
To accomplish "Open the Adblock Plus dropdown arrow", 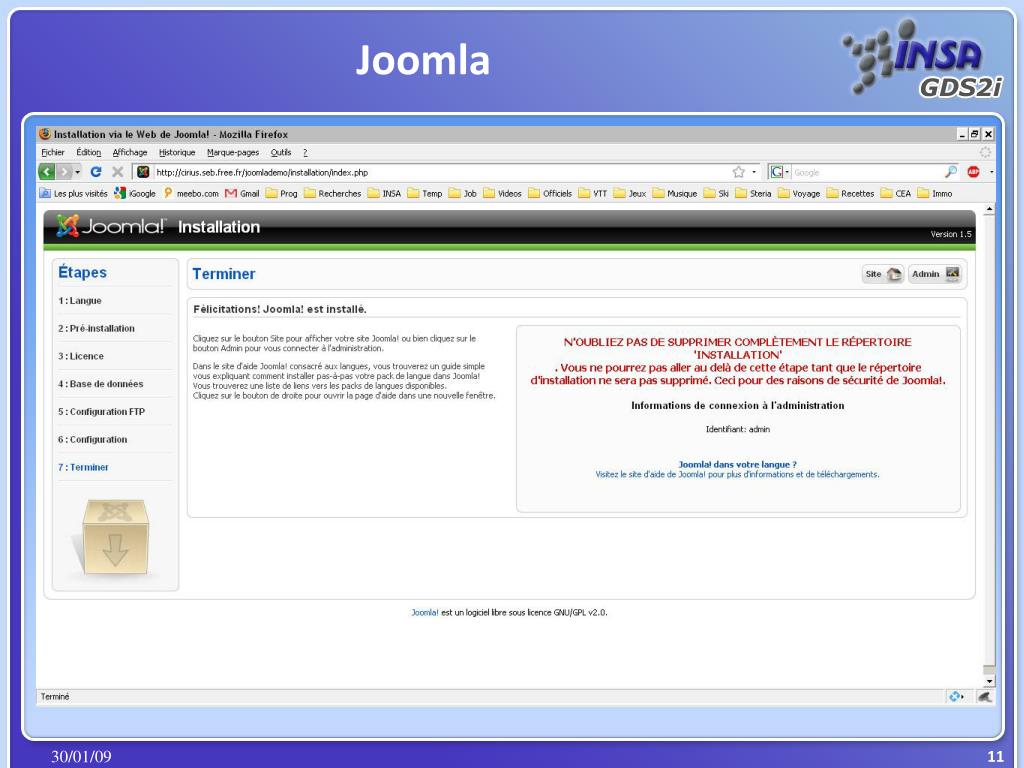I will (x=991, y=172).
